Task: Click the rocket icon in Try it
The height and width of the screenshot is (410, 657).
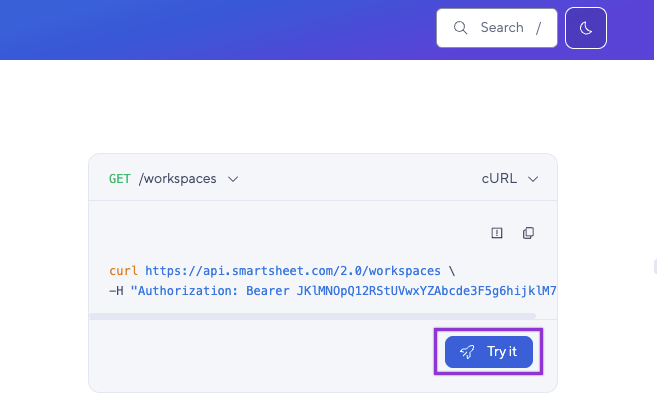Action: coord(467,352)
